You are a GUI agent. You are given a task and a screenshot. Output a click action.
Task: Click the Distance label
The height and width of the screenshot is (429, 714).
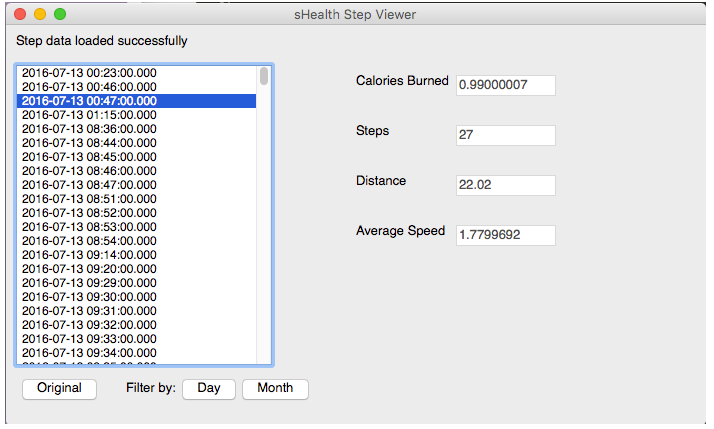[x=381, y=181]
